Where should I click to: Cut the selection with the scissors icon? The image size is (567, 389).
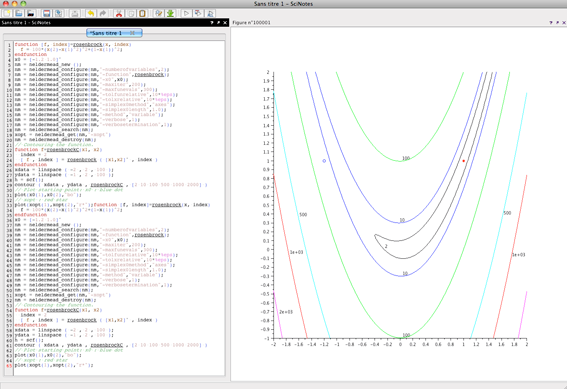[119, 13]
